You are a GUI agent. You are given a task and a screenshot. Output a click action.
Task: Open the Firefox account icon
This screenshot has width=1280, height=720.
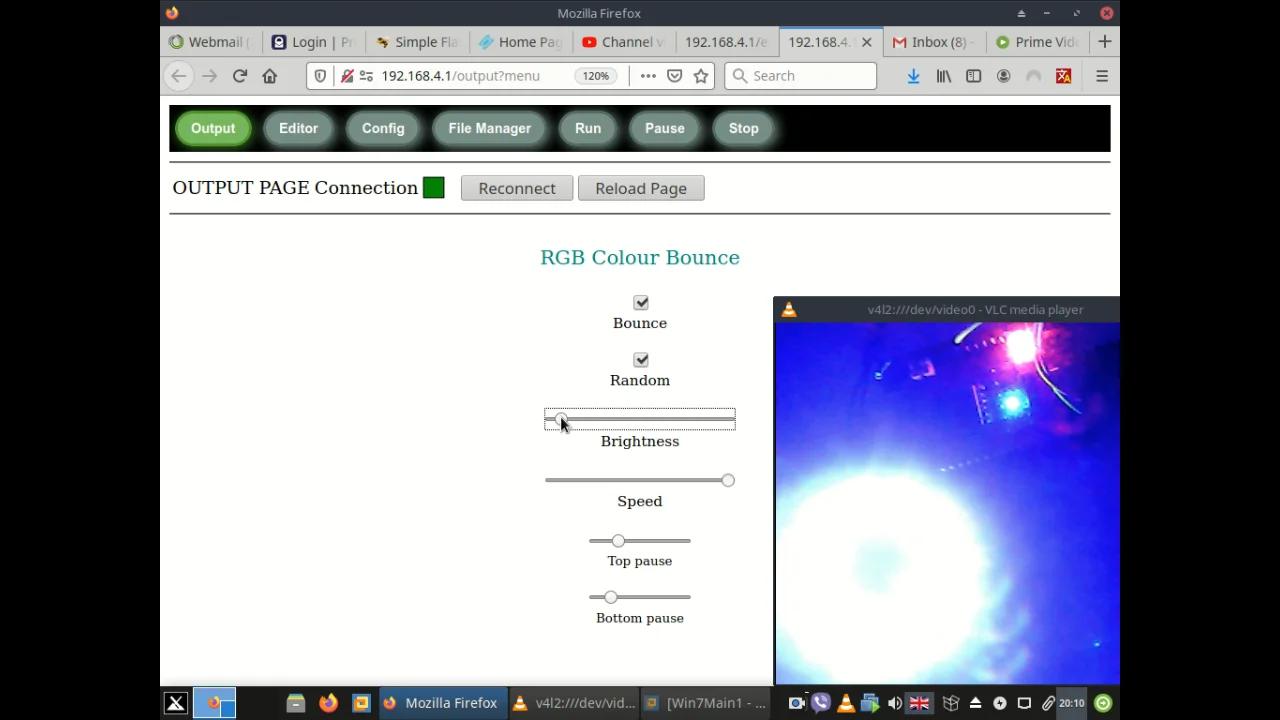pyautogui.click(x=1003, y=76)
